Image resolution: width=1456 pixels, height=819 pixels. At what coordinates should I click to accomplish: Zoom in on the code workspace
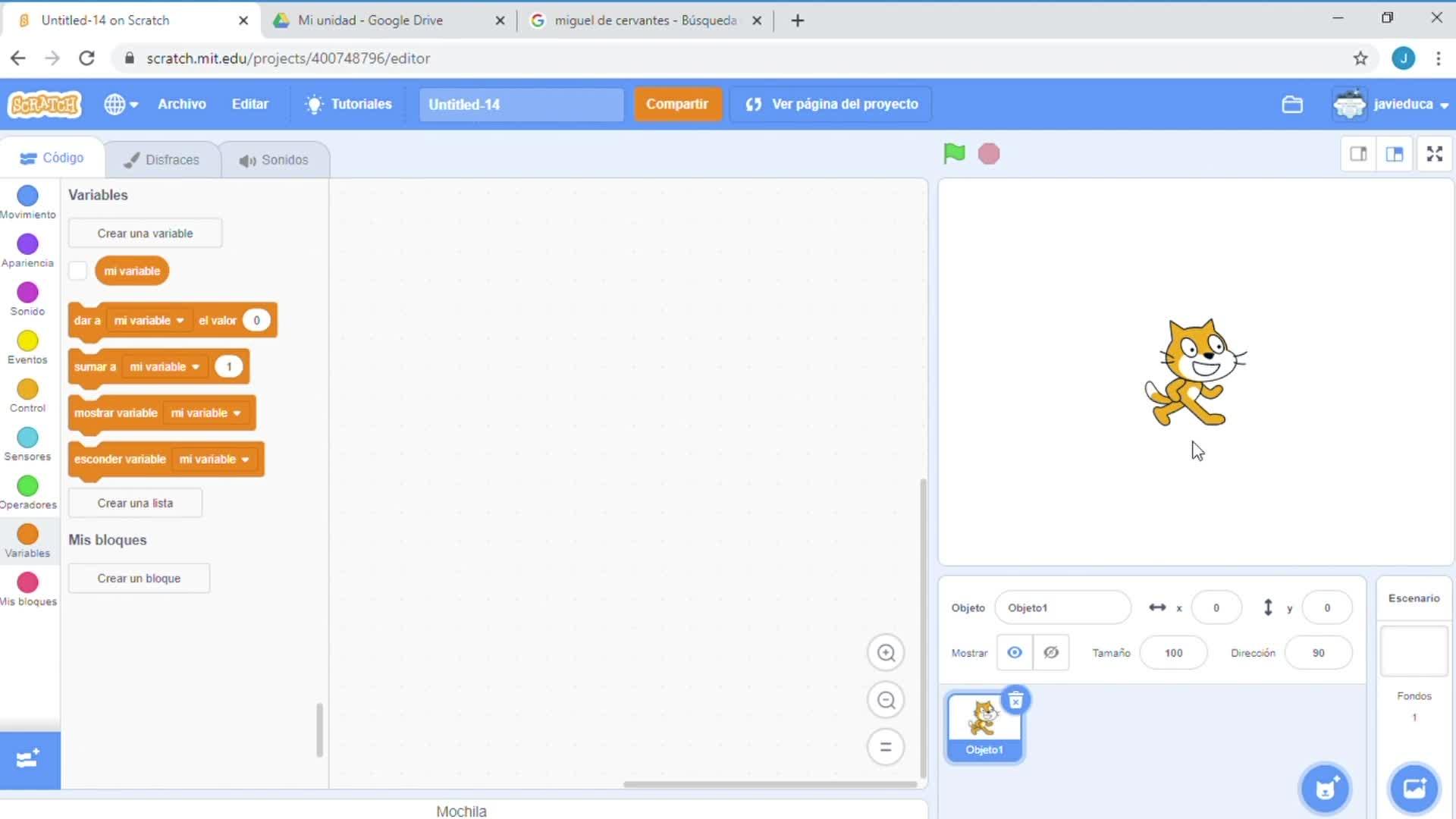pos(886,653)
